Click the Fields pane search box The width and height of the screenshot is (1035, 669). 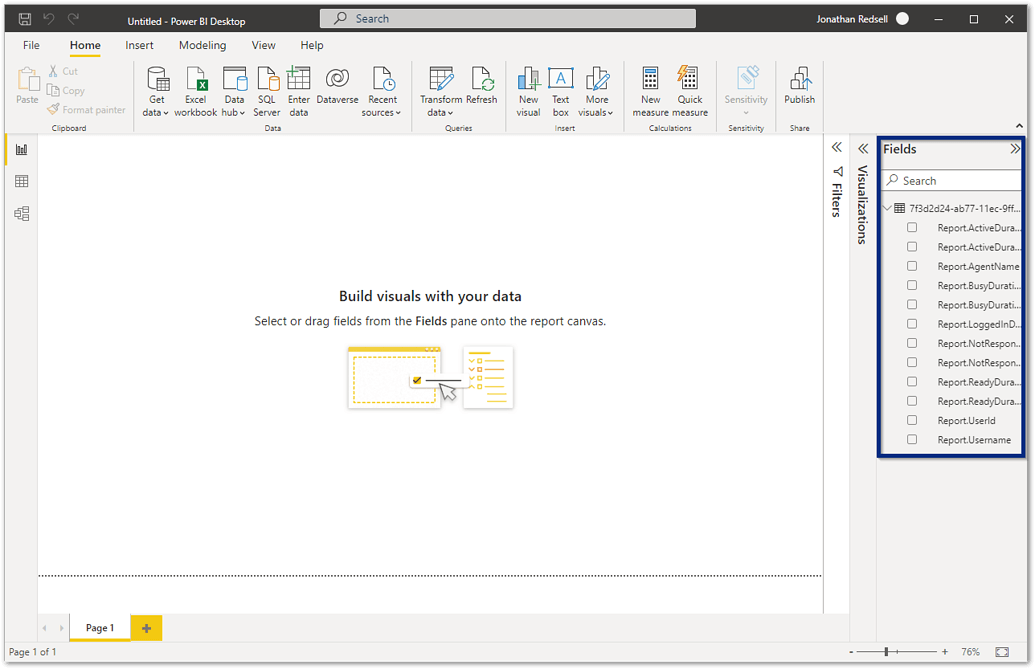click(951, 180)
